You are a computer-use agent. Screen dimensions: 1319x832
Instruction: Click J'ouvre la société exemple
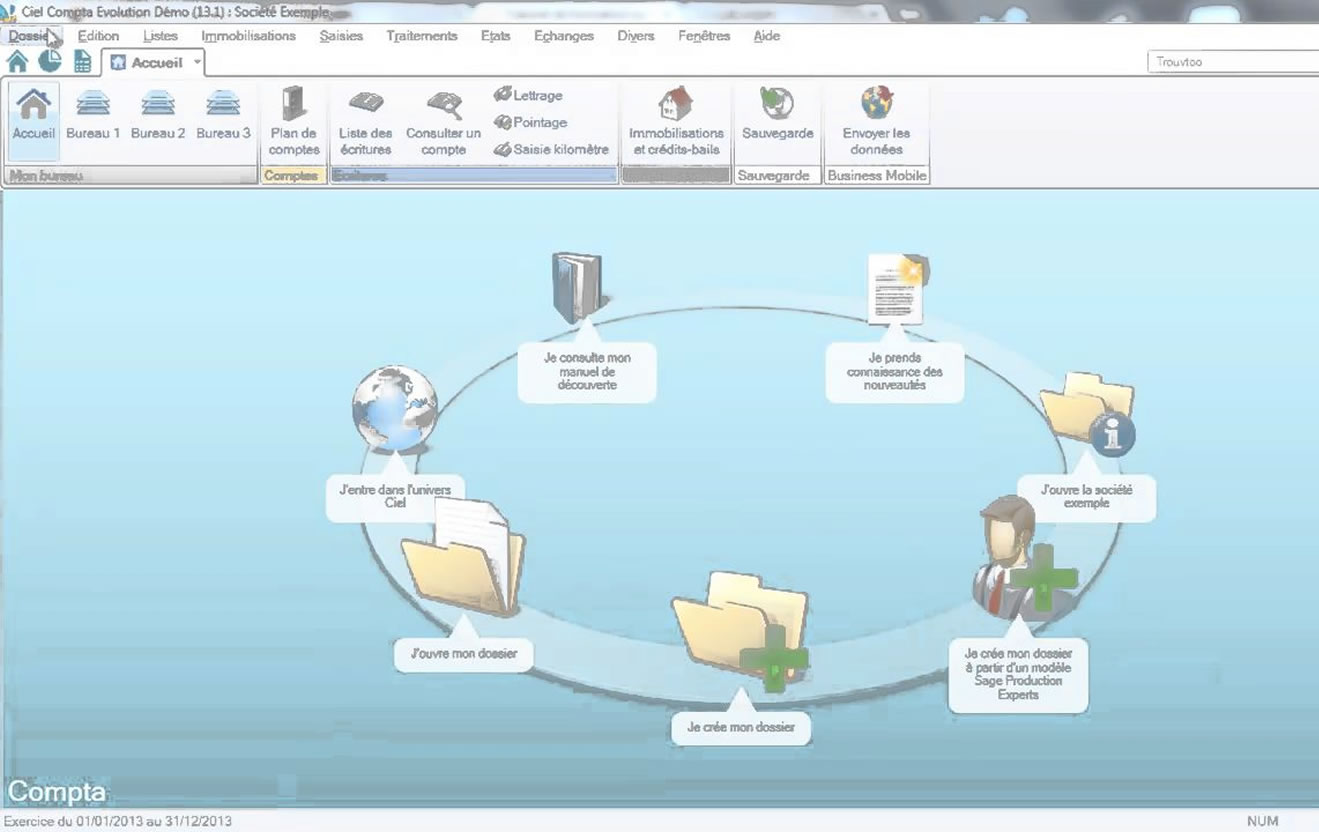[x=1086, y=497]
